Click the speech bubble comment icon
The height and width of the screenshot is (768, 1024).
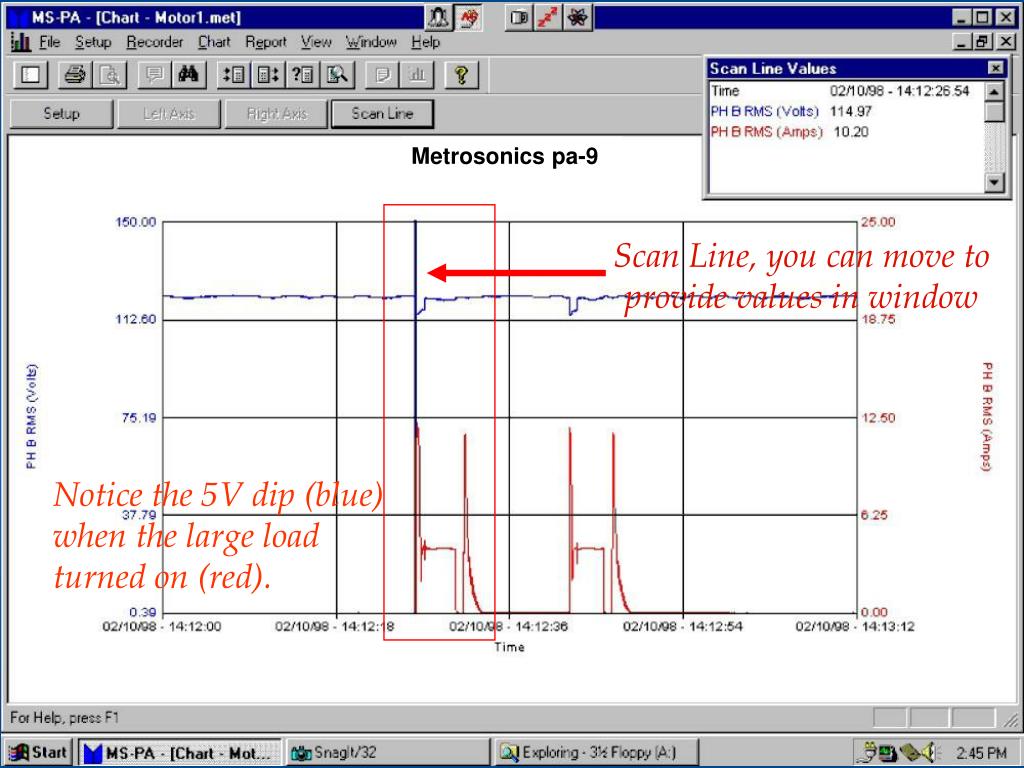coord(155,75)
